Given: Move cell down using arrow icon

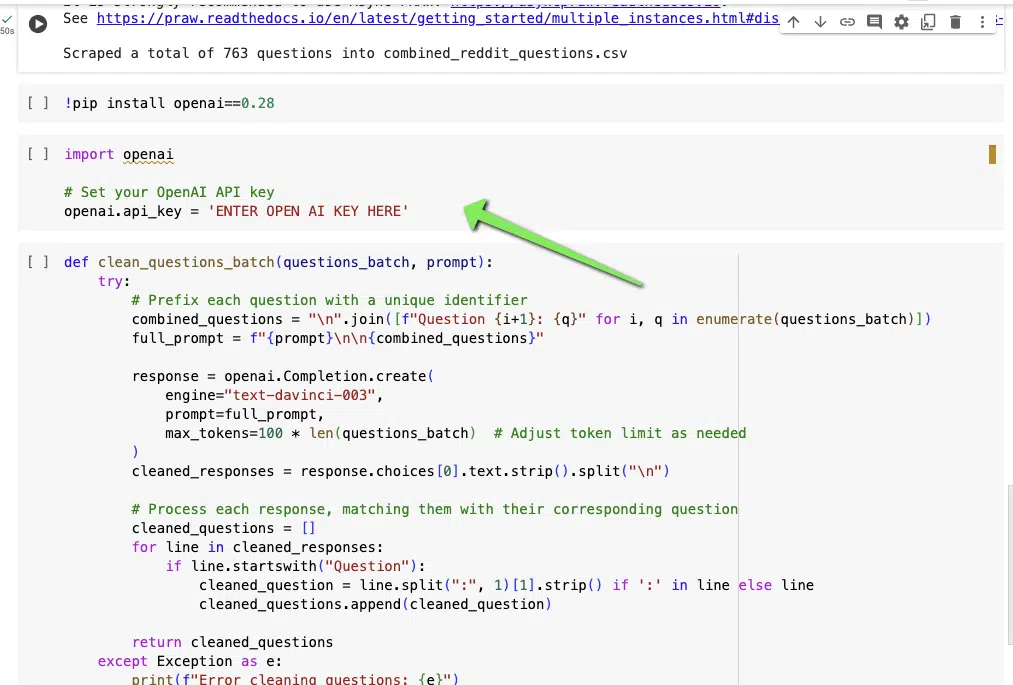Looking at the screenshot, I should pyautogui.click(x=820, y=22).
